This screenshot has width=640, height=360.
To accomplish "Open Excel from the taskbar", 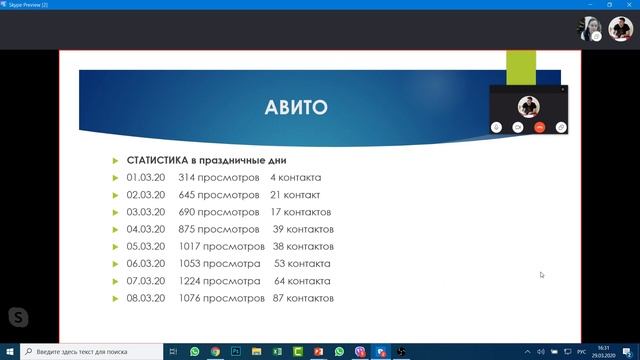I will (x=277, y=351).
